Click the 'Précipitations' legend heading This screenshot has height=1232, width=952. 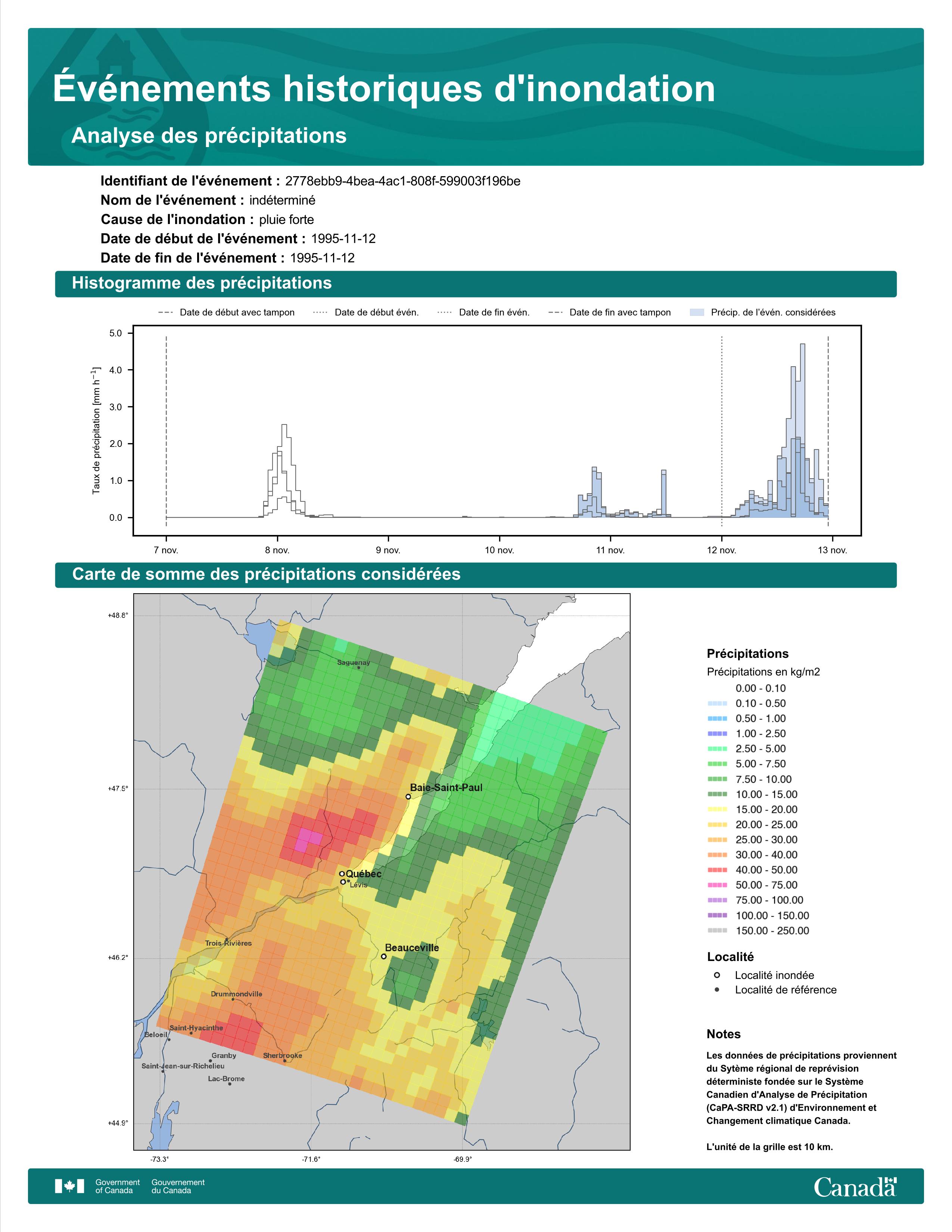[x=748, y=654]
